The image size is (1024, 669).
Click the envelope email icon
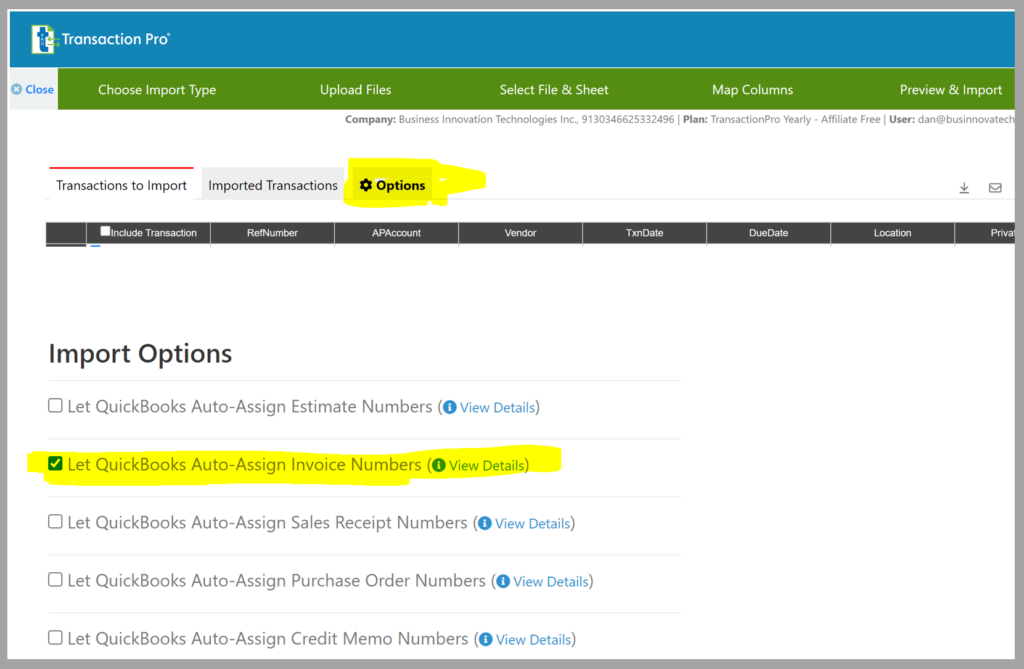pos(995,187)
